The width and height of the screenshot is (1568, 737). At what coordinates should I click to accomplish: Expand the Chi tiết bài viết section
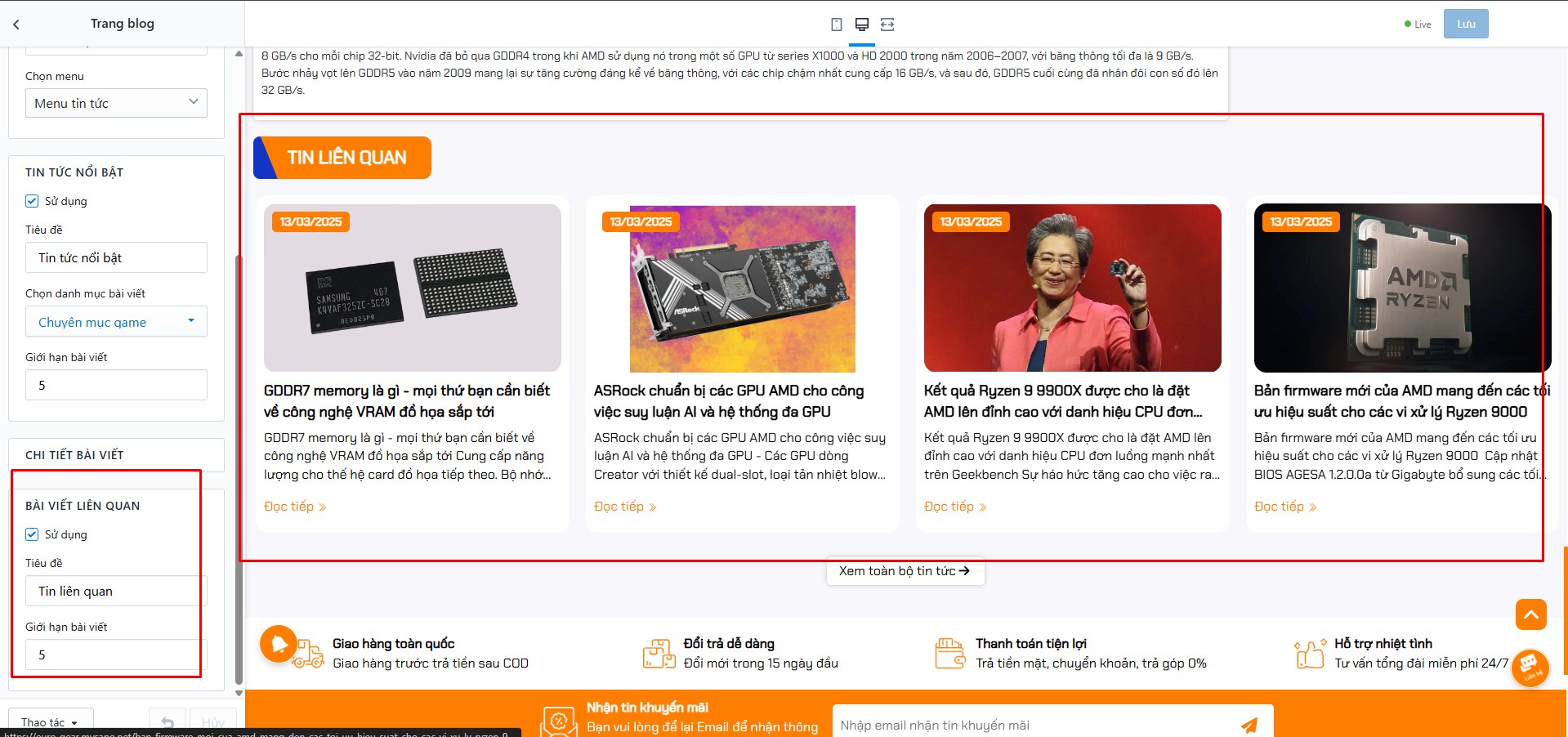(x=116, y=455)
